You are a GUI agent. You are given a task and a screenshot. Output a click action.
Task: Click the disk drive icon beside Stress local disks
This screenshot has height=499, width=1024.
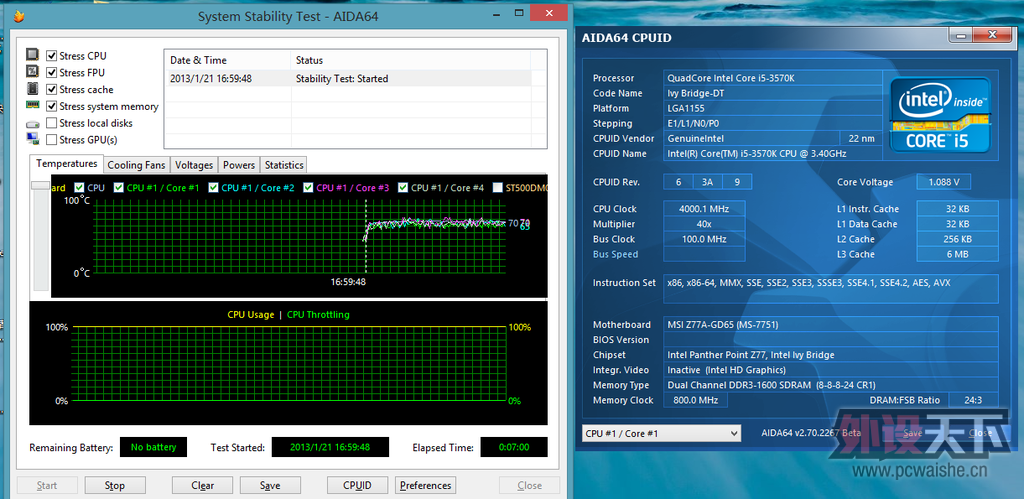coord(32,123)
